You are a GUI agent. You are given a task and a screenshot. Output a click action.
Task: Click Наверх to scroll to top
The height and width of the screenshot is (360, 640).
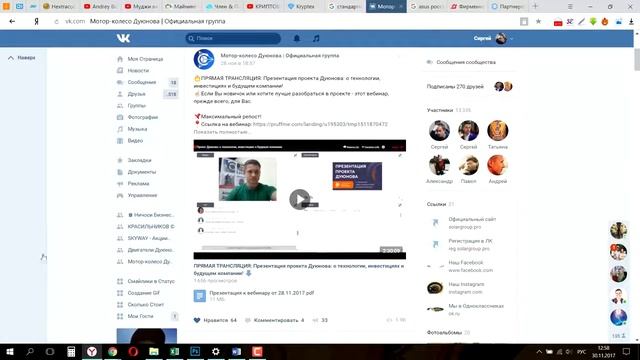pos(22,58)
